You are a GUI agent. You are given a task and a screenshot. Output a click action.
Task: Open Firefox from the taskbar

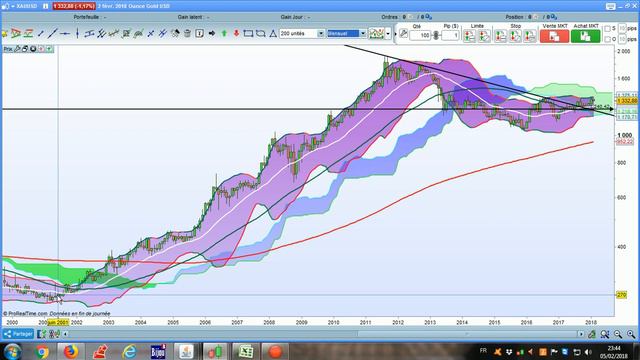click(71, 351)
